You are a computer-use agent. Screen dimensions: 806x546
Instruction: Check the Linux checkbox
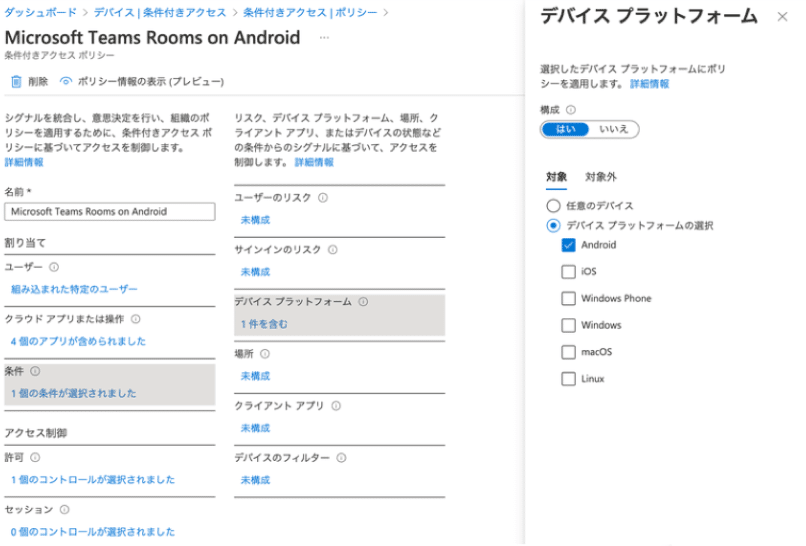coord(568,378)
